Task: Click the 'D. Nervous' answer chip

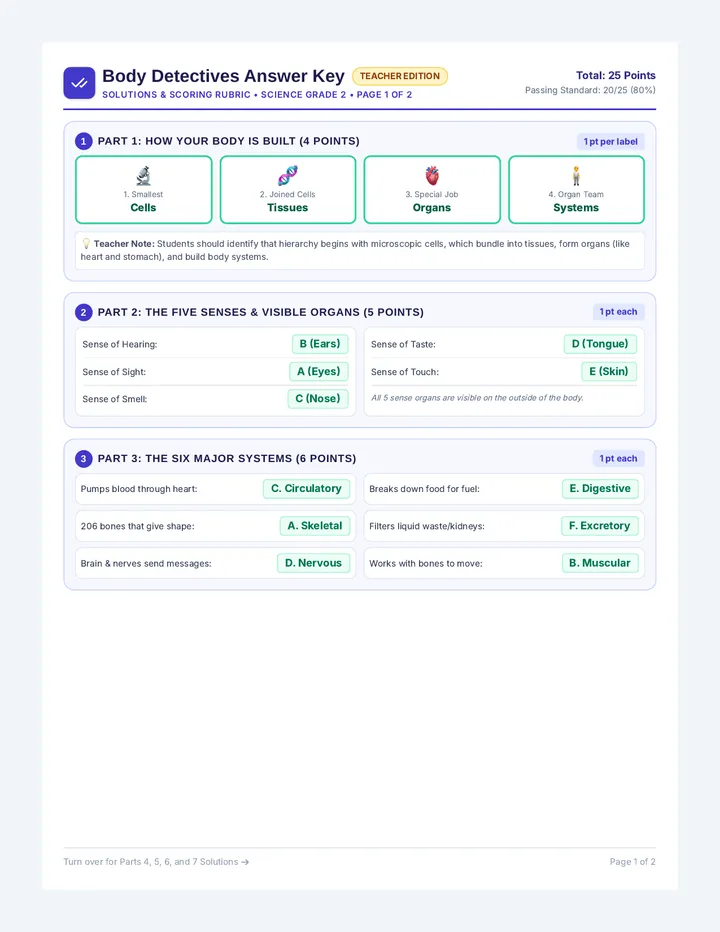Action: (x=313, y=563)
